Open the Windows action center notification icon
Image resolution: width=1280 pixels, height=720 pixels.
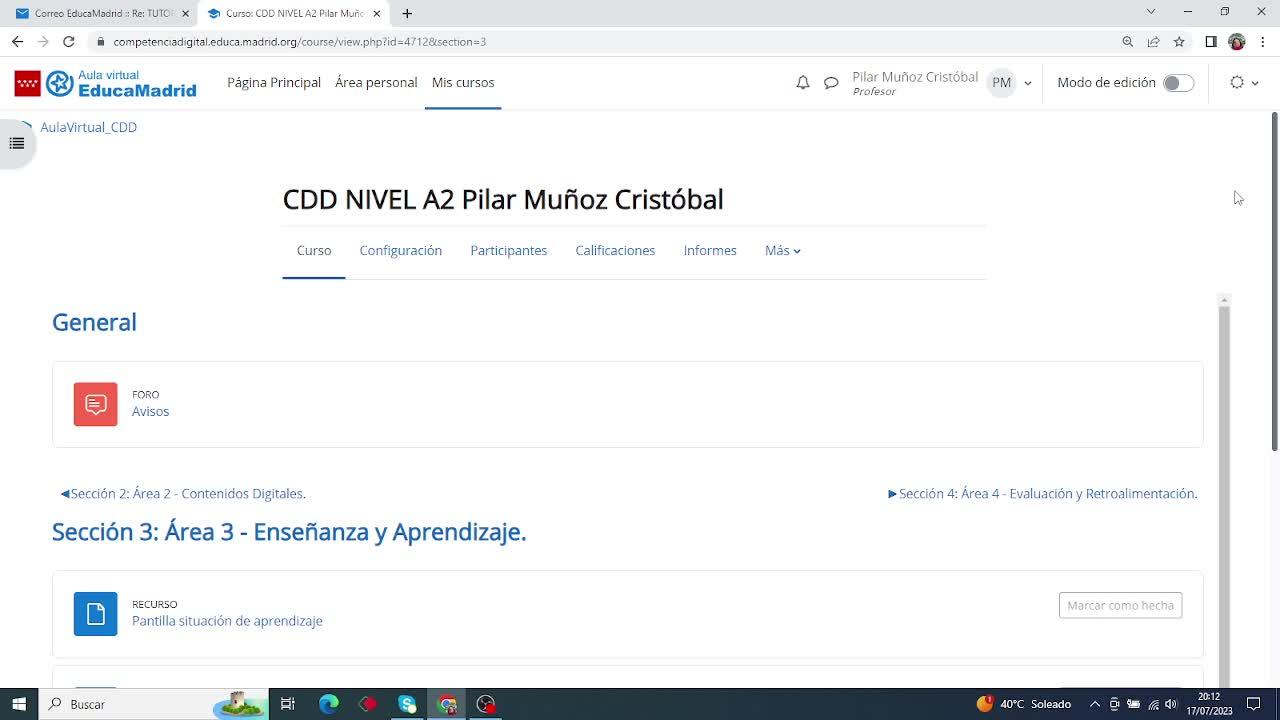tap(1254, 704)
